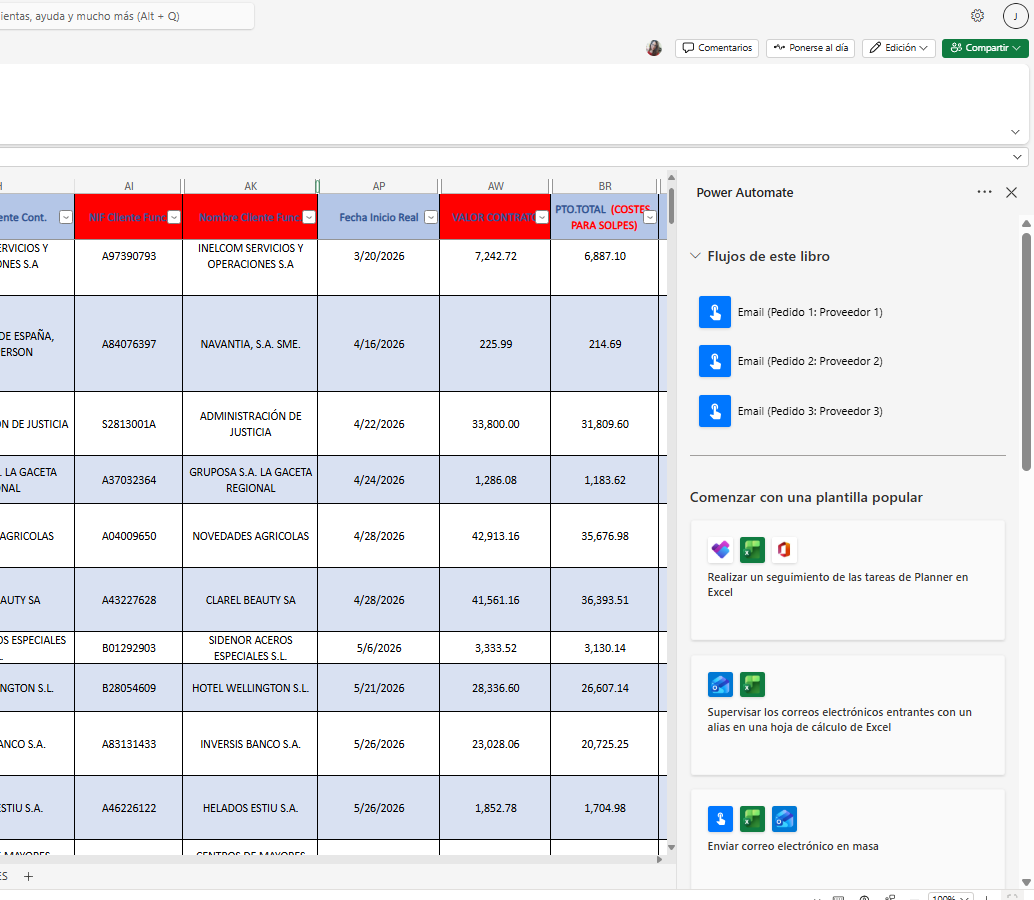Open the filter dropdown for Fecha Inicio Real
The width and height of the screenshot is (1034, 900).
click(431, 217)
